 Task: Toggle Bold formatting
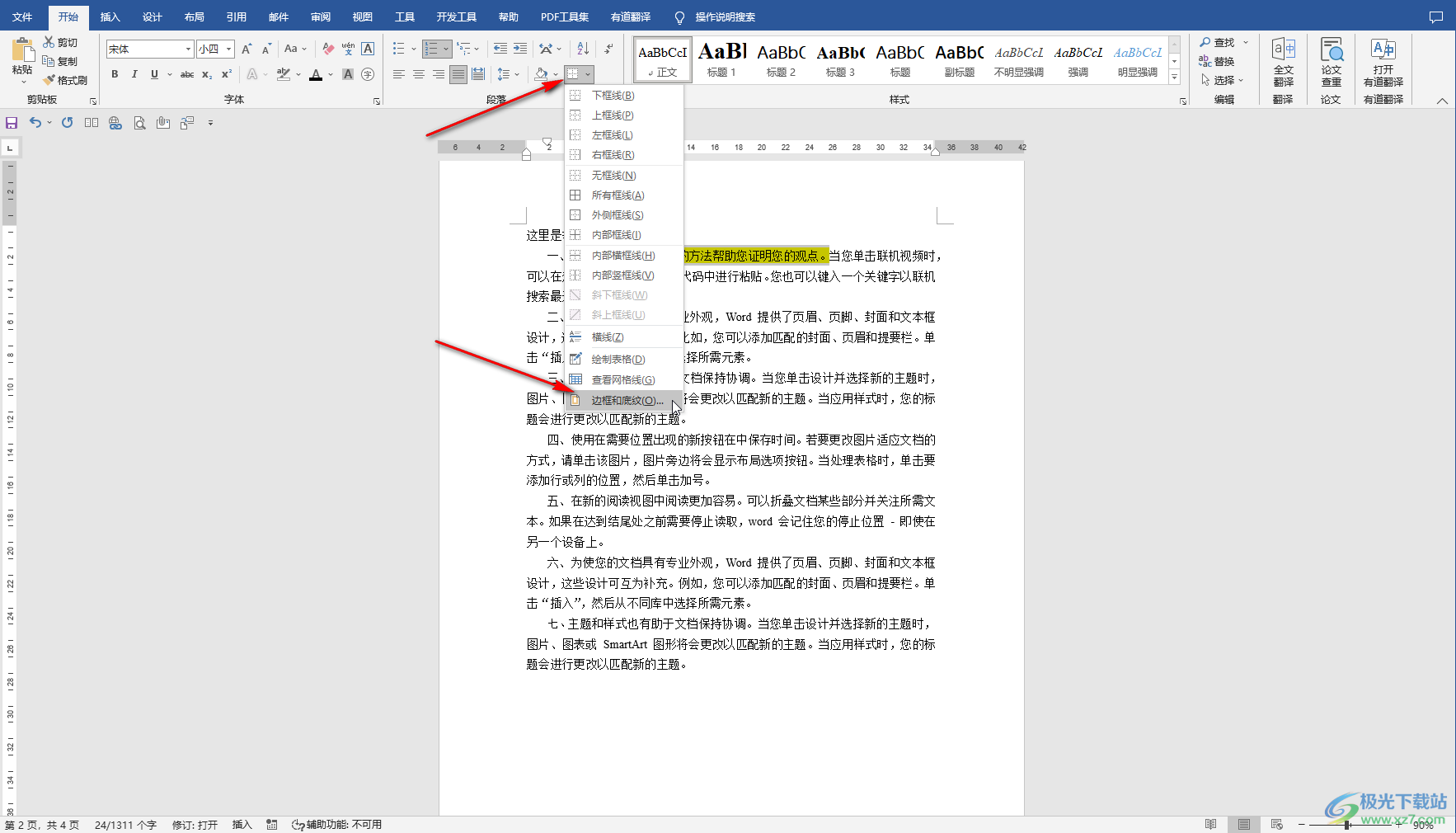click(x=115, y=74)
